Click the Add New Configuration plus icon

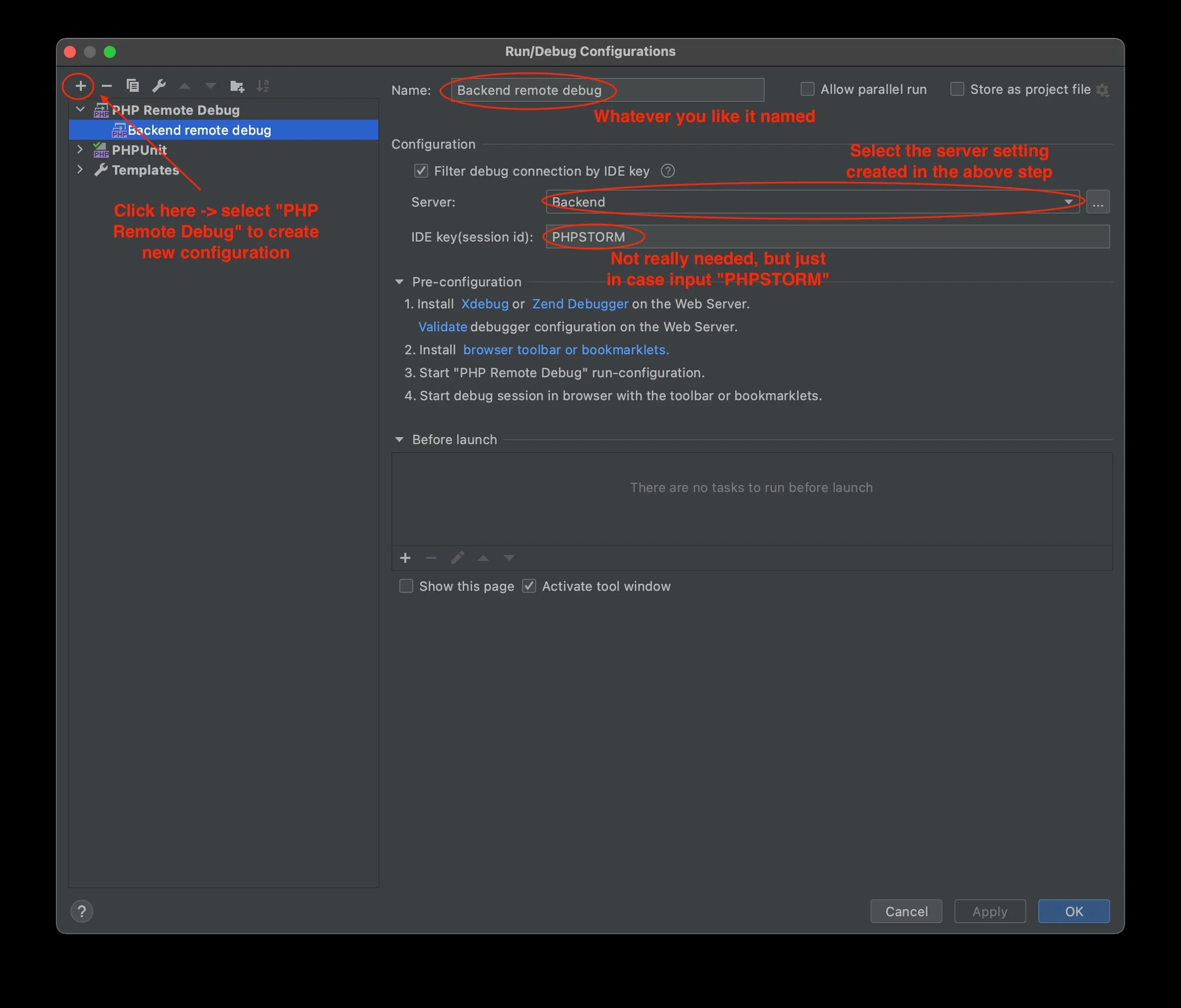(x=80, y=85)
